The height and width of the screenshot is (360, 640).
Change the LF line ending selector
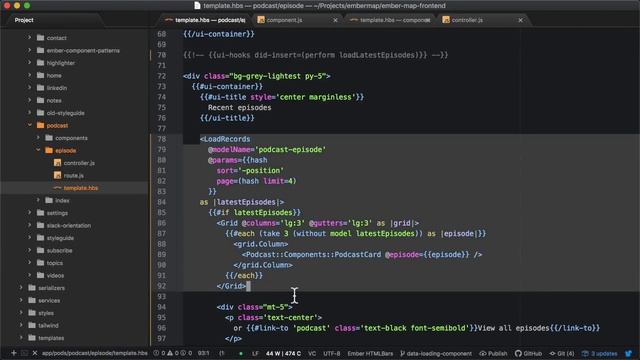coord(255,353)
